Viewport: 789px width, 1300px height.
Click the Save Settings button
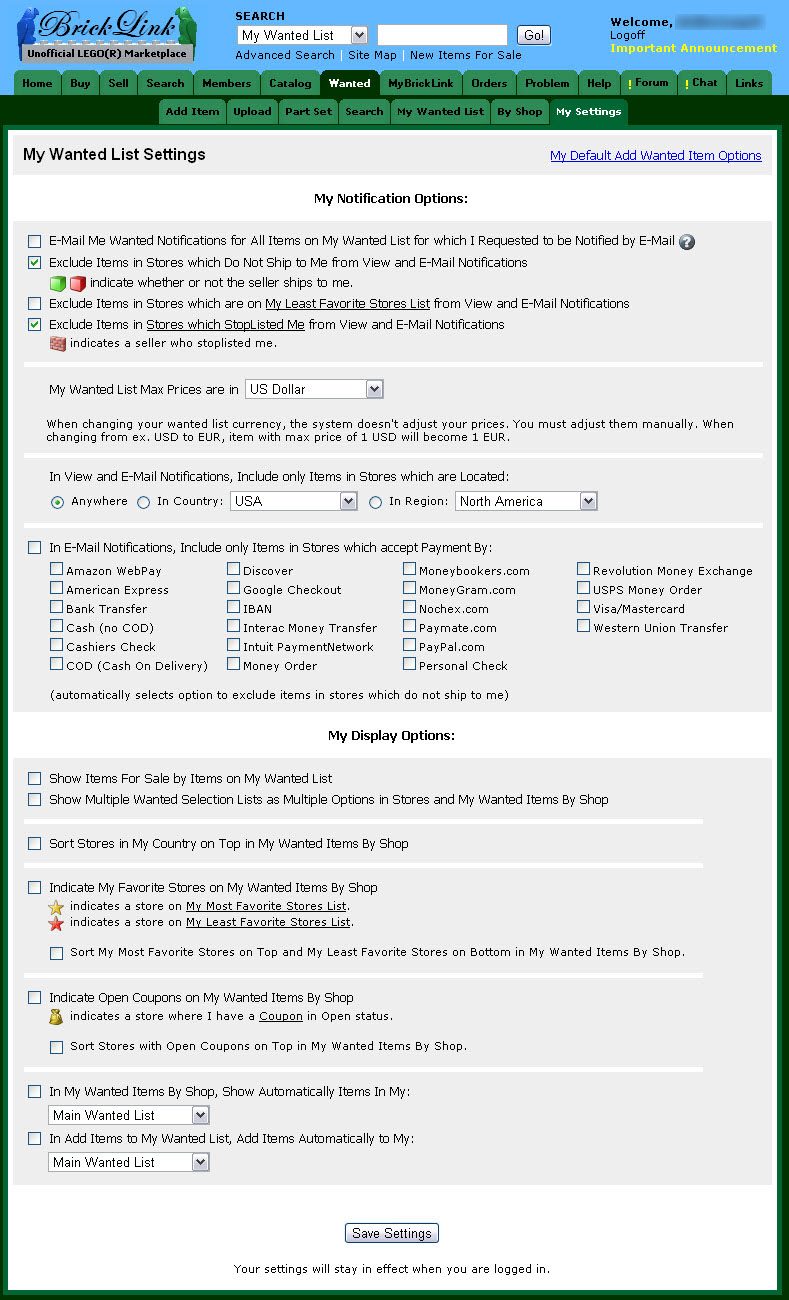point(392,1233)
